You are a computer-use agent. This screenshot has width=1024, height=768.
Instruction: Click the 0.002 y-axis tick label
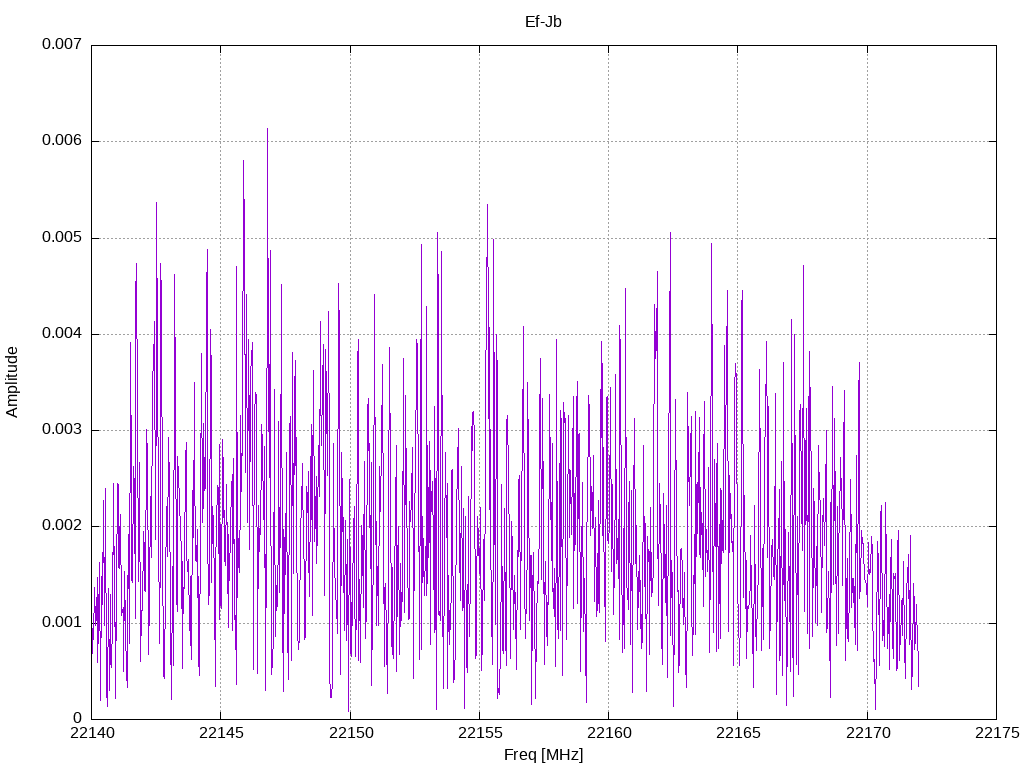tap(62, 525)
